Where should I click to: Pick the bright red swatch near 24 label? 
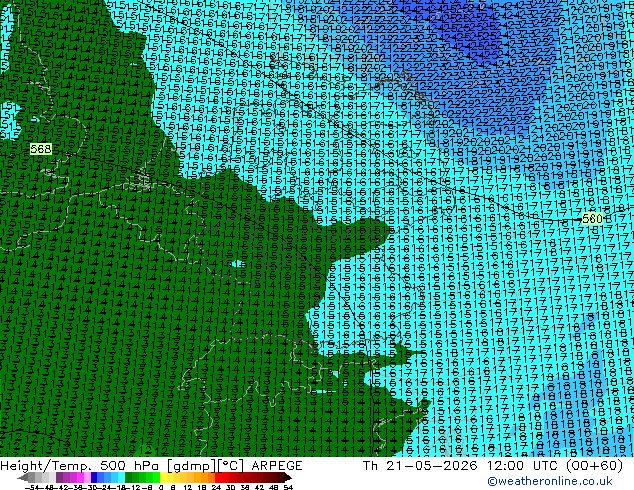pos(218,478)
